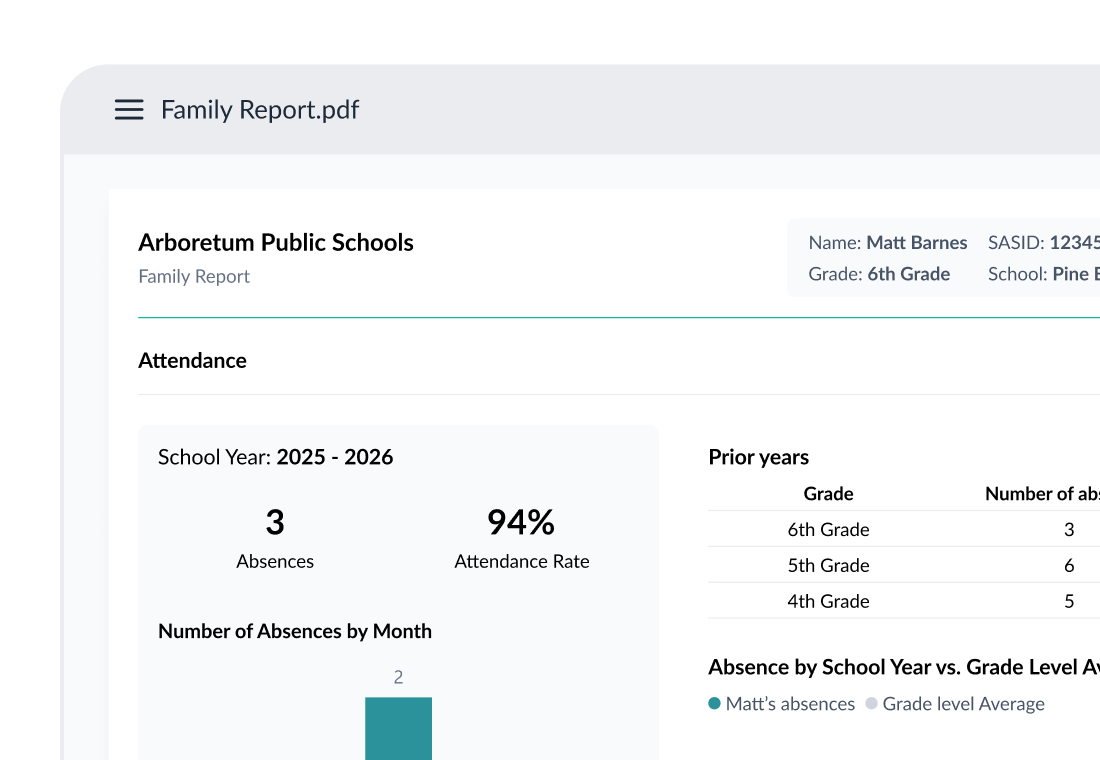Click the teal bar in the monthly chart

tap(398, 728)
